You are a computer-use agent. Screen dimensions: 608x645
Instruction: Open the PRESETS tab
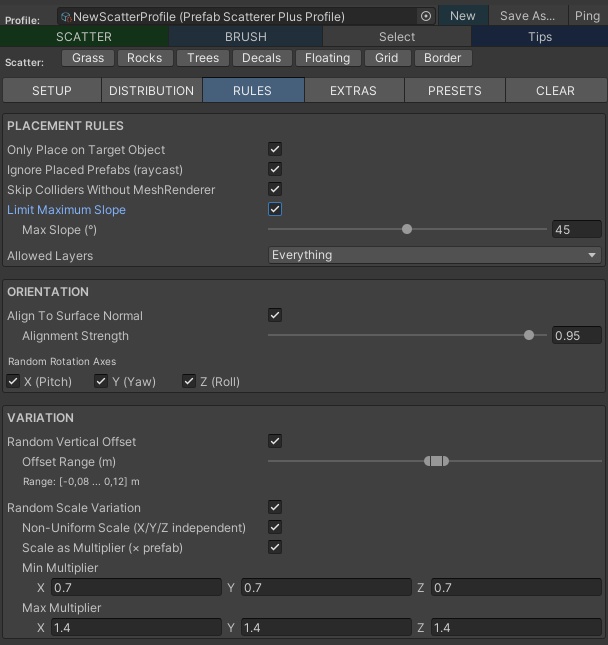point(455,90)
